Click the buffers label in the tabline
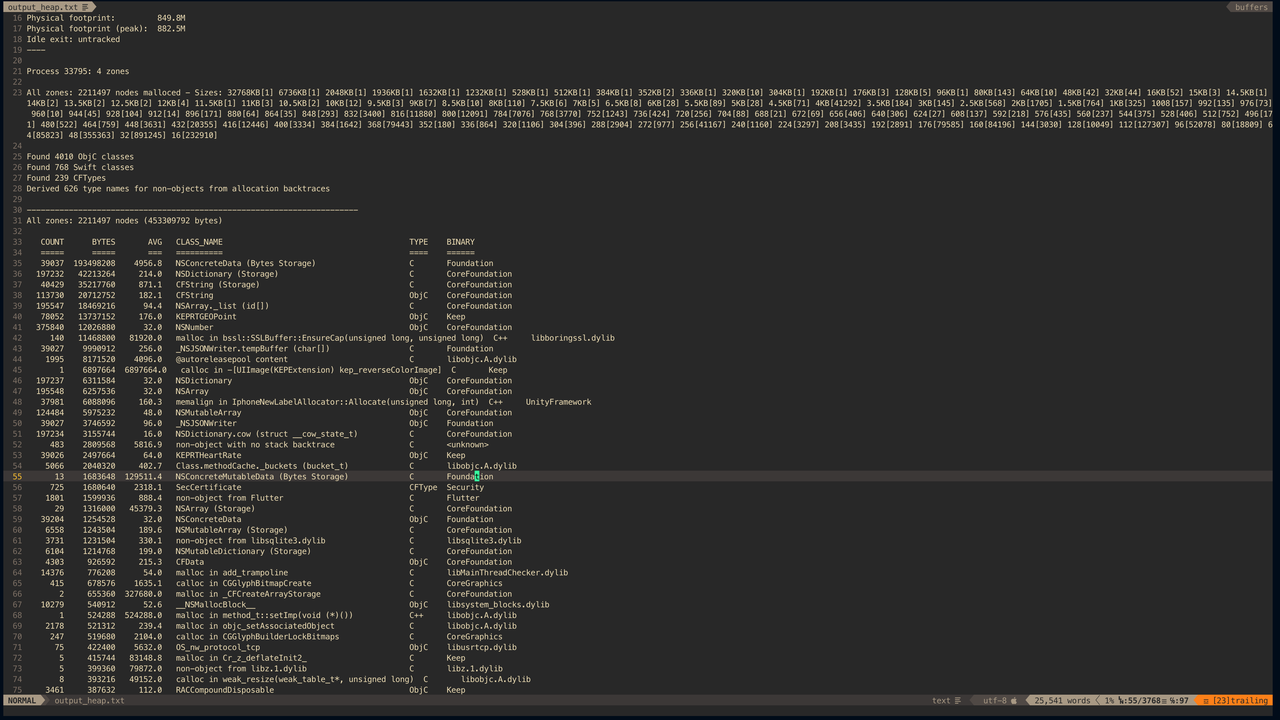Viewport: 1280px width, 720px height. 1250,7
